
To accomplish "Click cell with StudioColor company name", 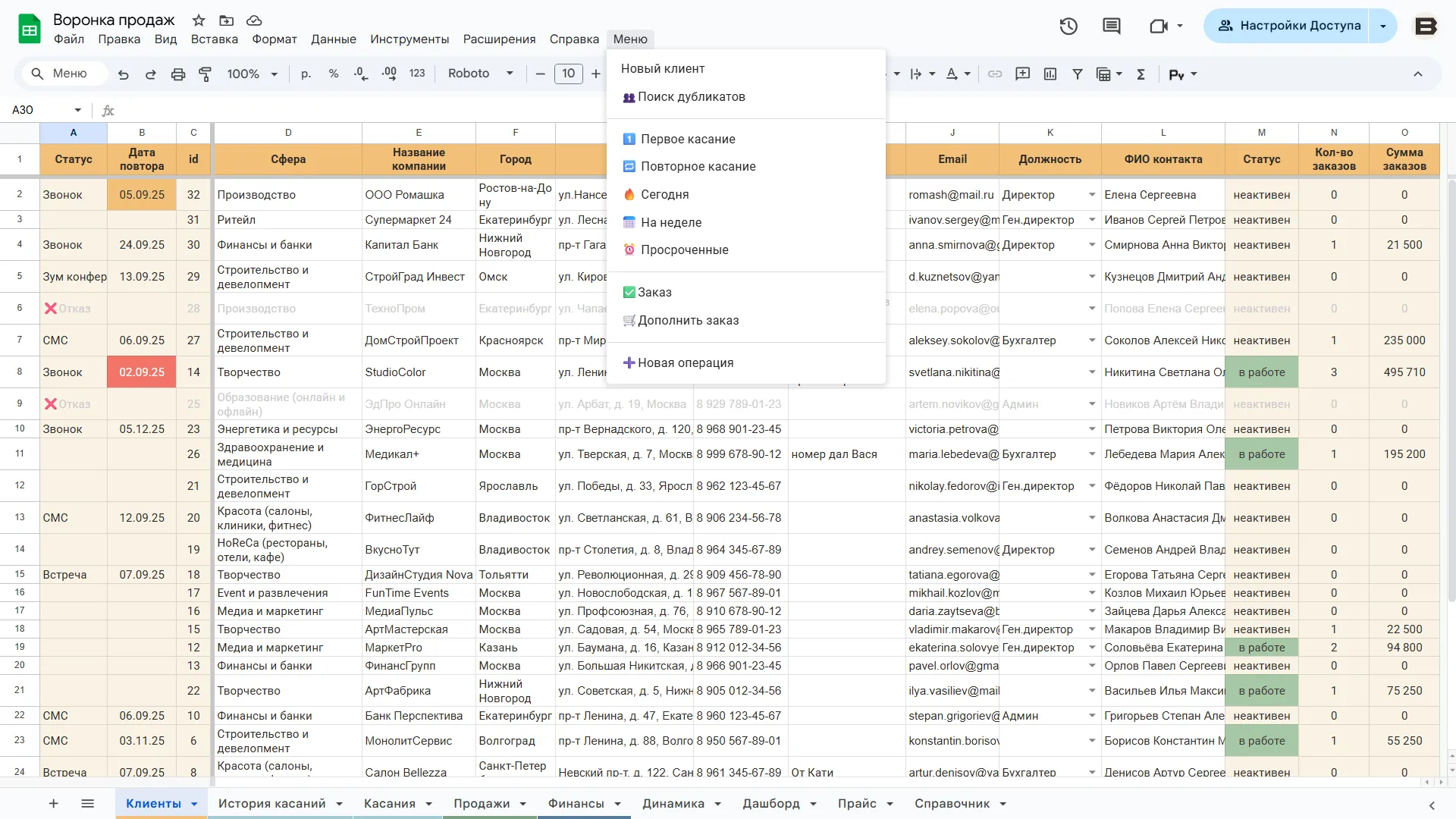I will point(419,372).
